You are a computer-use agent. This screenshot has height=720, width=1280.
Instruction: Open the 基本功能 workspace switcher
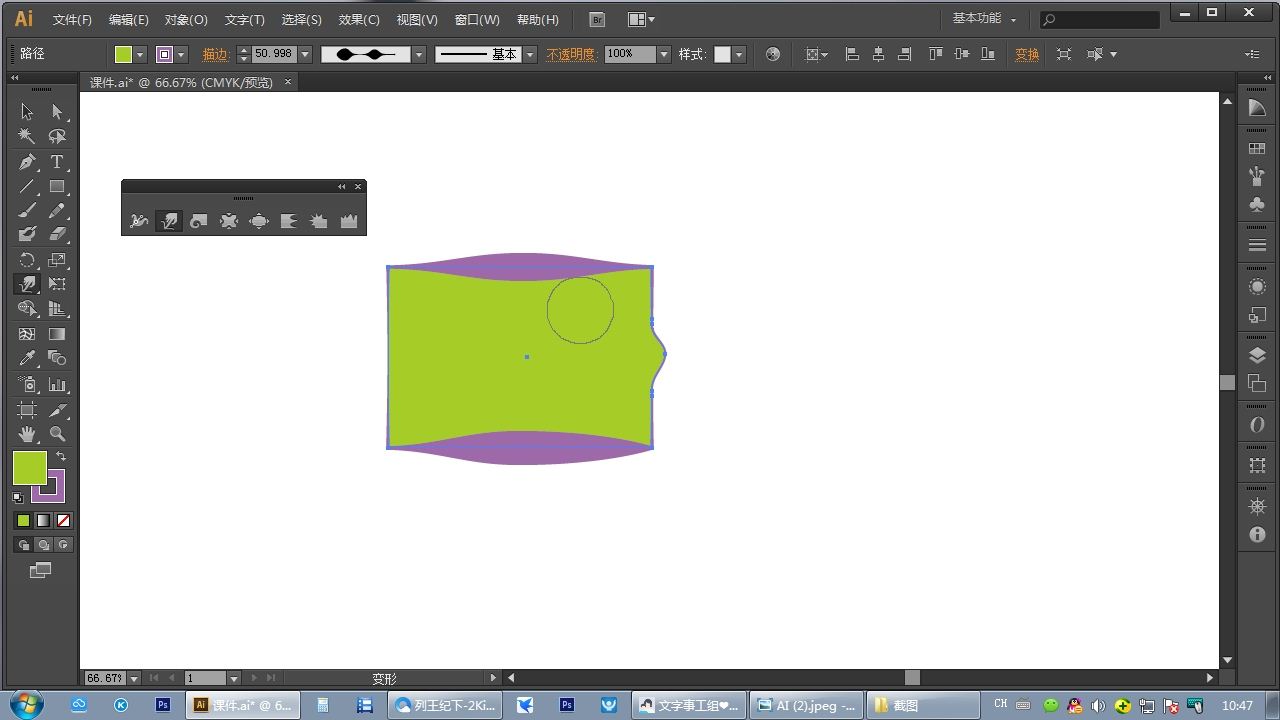coord(984,19)
